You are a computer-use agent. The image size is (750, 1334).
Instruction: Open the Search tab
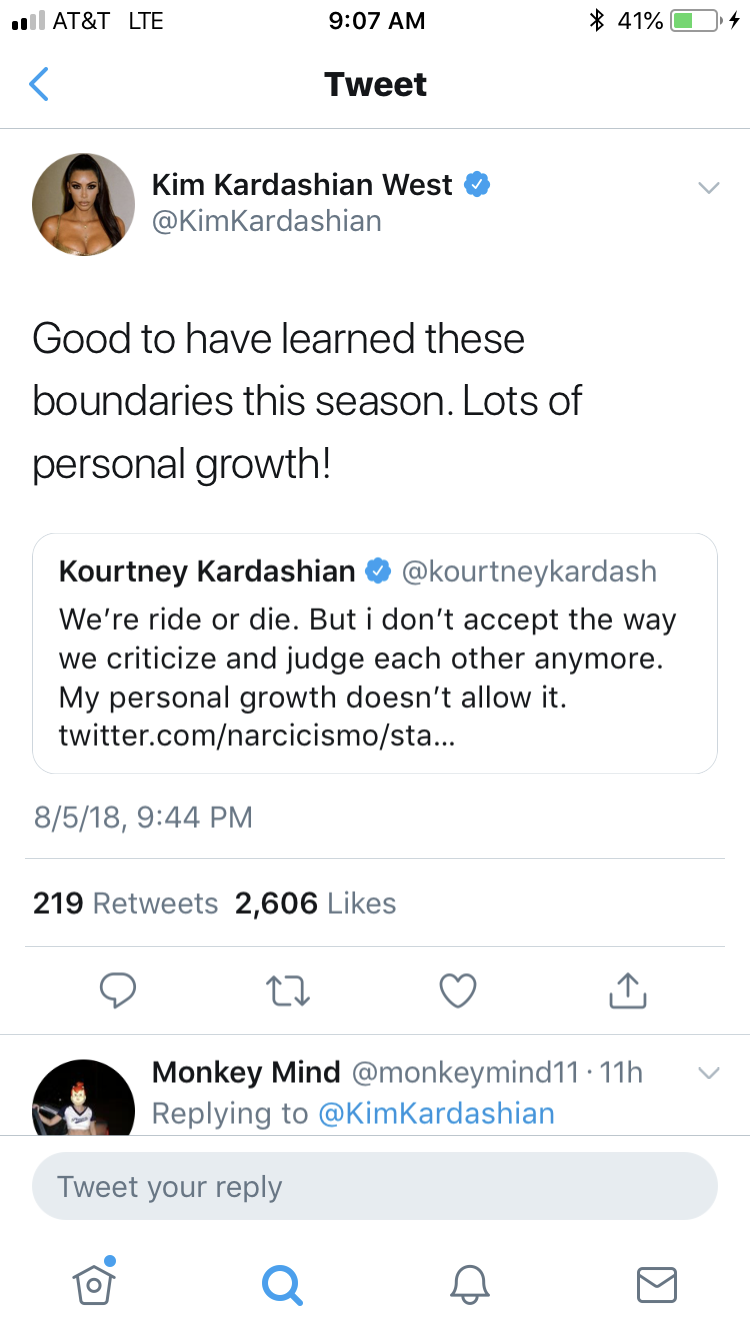coord(281,1282)
